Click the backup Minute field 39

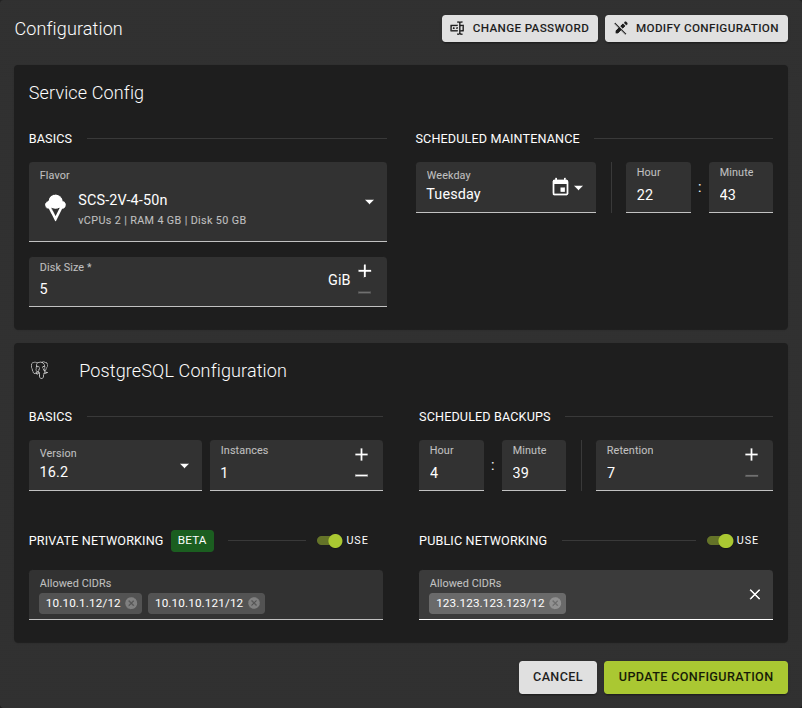click(x=534, y=465)
